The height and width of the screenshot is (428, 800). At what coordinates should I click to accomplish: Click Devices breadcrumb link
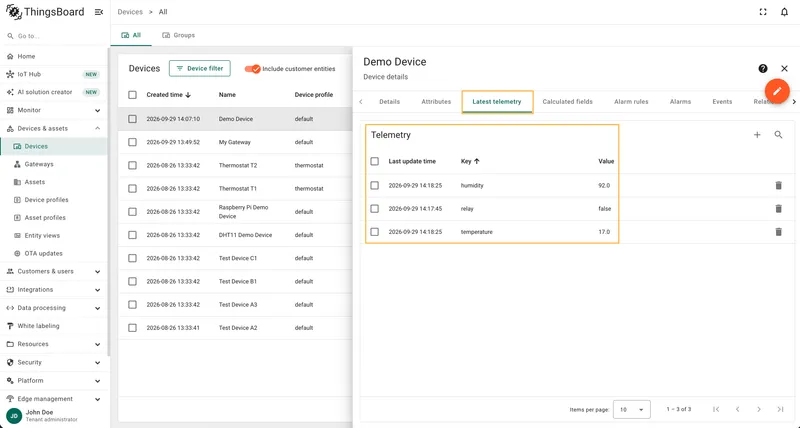click(130, 12)
